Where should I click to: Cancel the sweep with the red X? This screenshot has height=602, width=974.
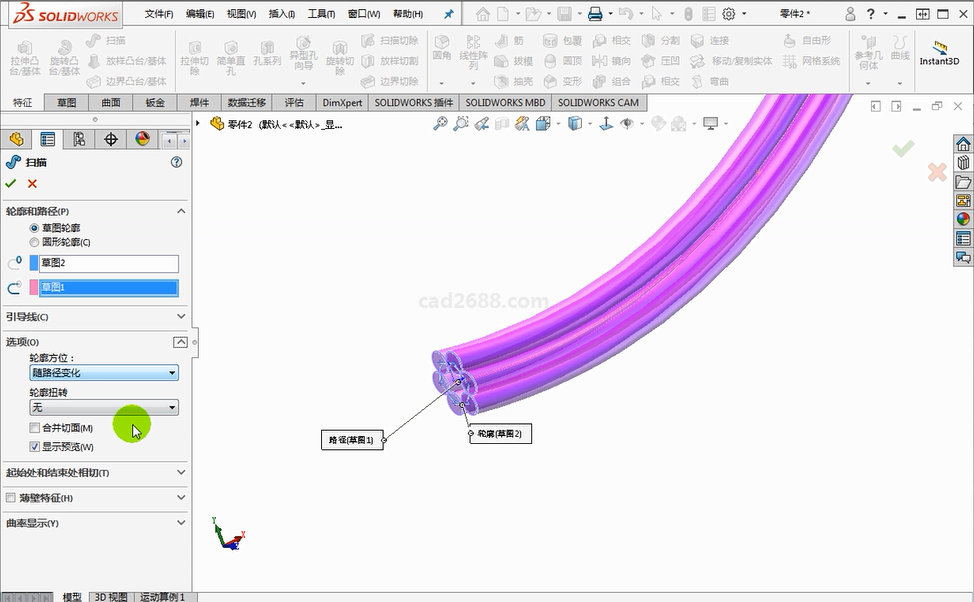(32, 184)
